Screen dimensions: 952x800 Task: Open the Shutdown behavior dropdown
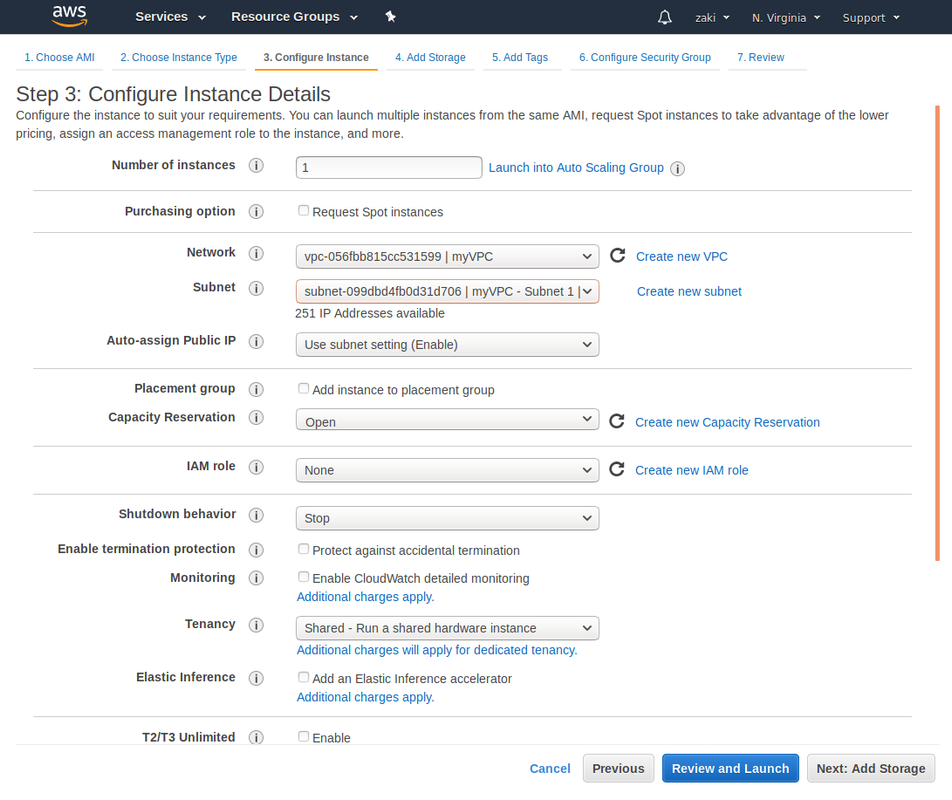pyautogui.click(x=447, y=518)
